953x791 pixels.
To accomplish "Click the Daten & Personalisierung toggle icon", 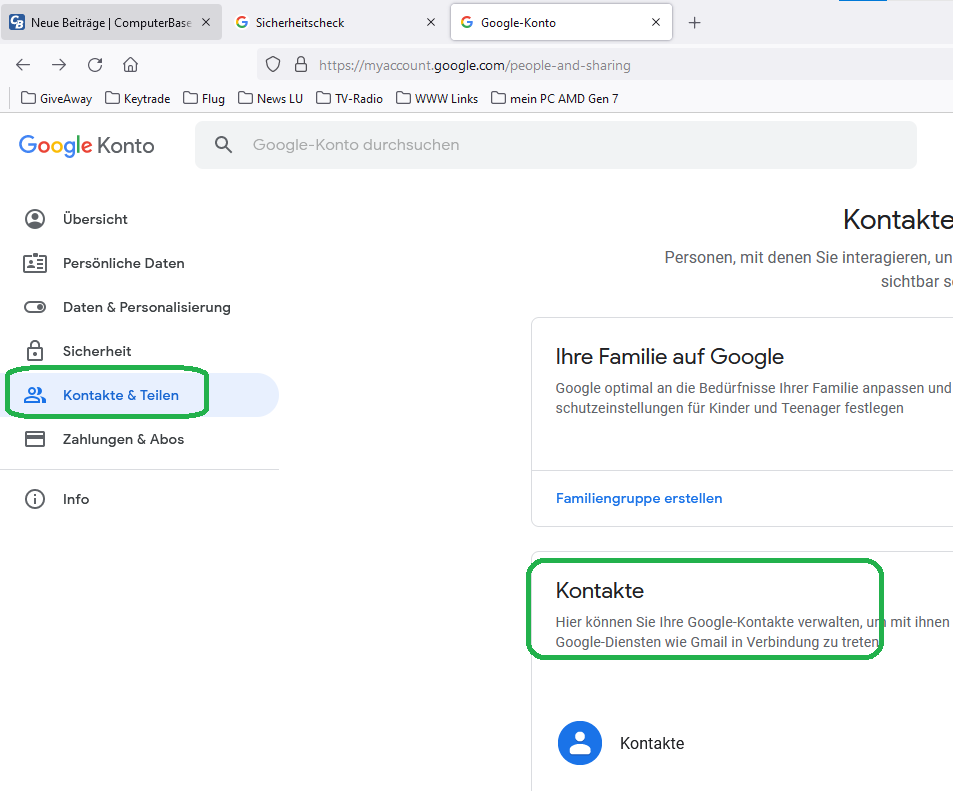I will coord(35,307).
